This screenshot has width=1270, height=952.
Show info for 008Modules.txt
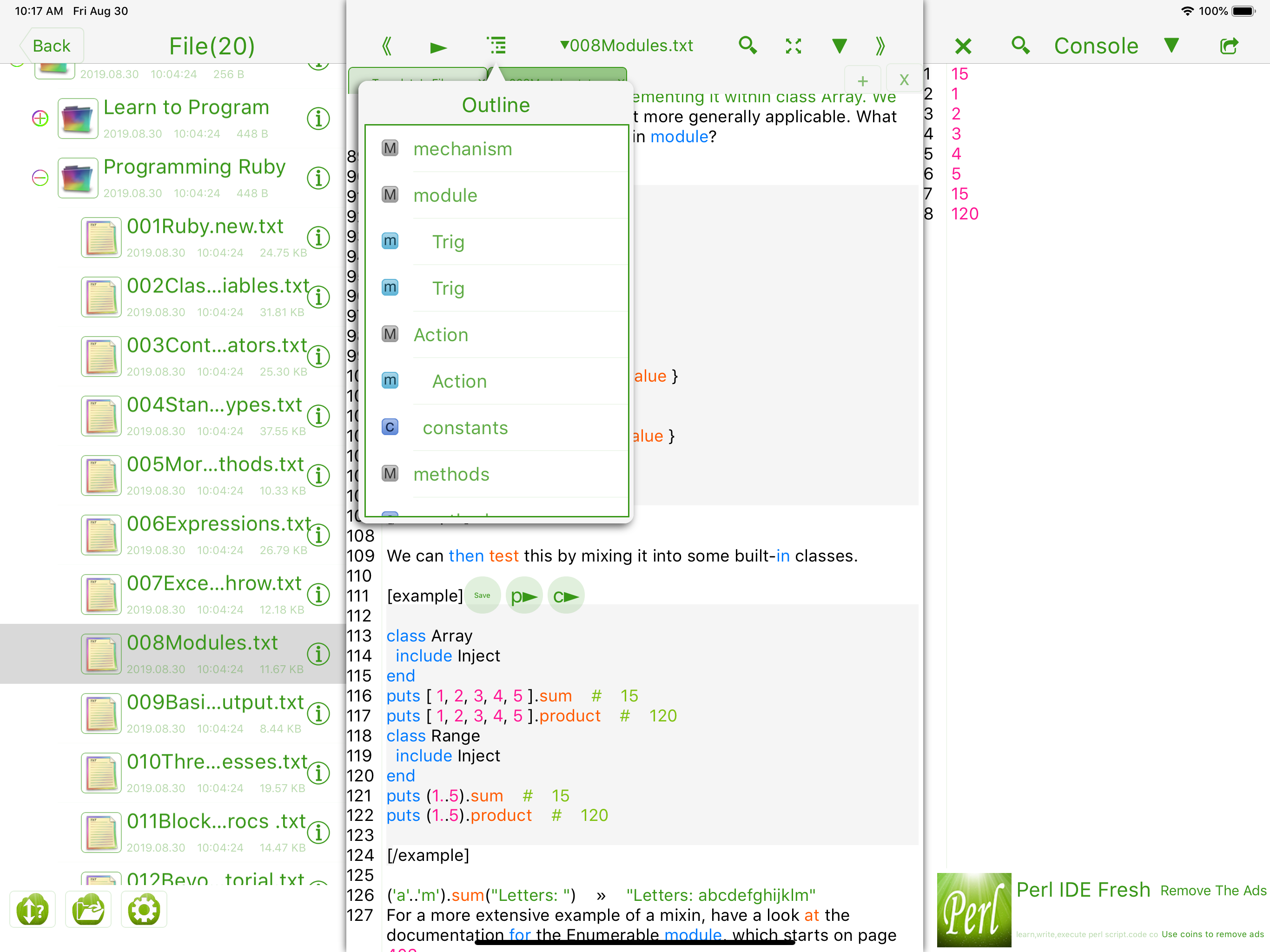[318, 654]
